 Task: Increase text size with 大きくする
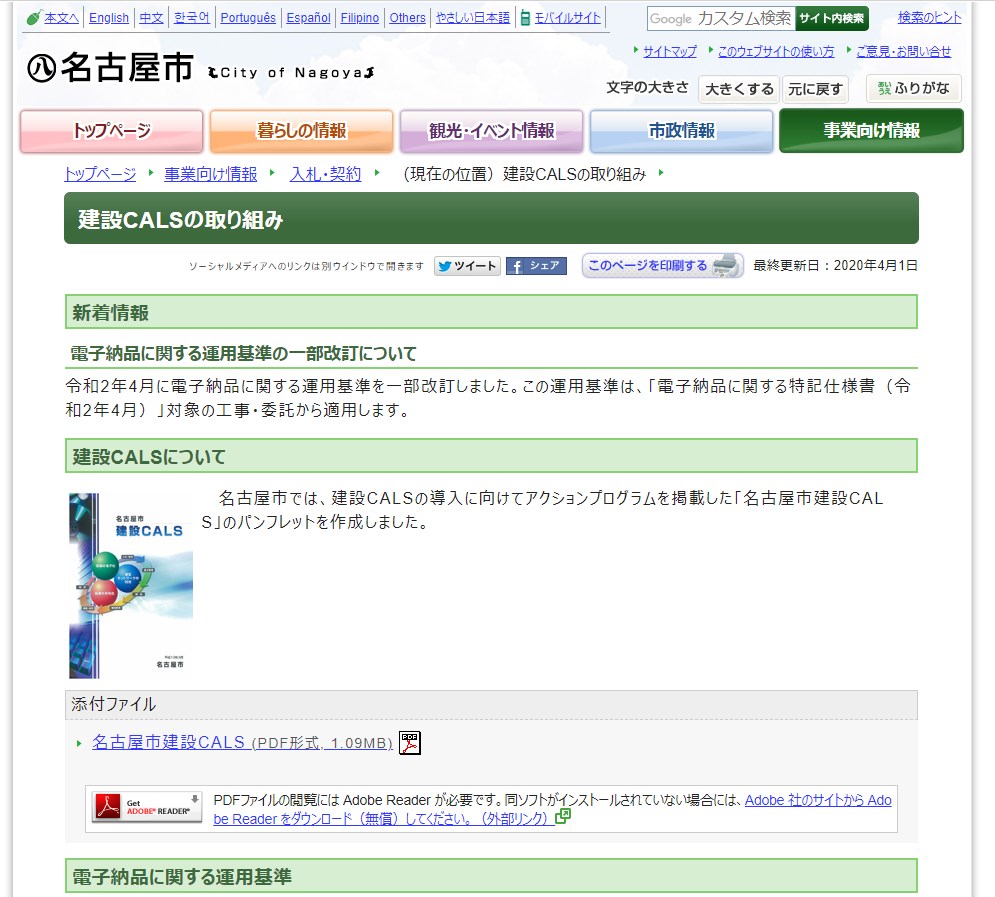point(738,89)
